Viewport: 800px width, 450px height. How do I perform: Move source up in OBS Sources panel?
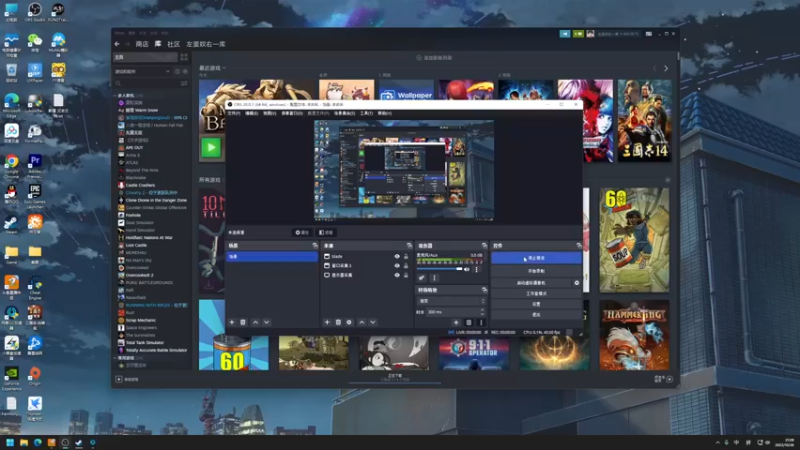[x=362, y=322]
